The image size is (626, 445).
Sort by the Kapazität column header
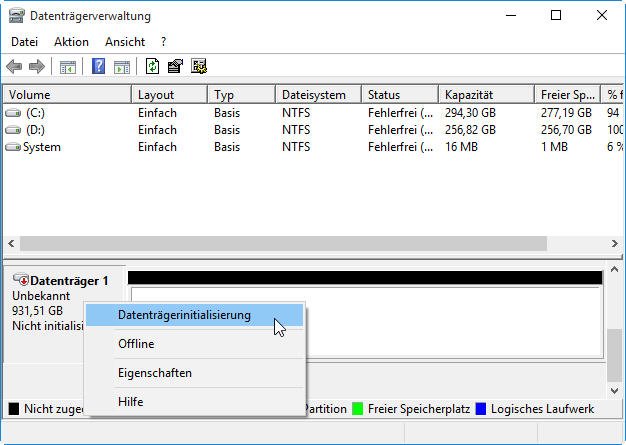(486, 95)
